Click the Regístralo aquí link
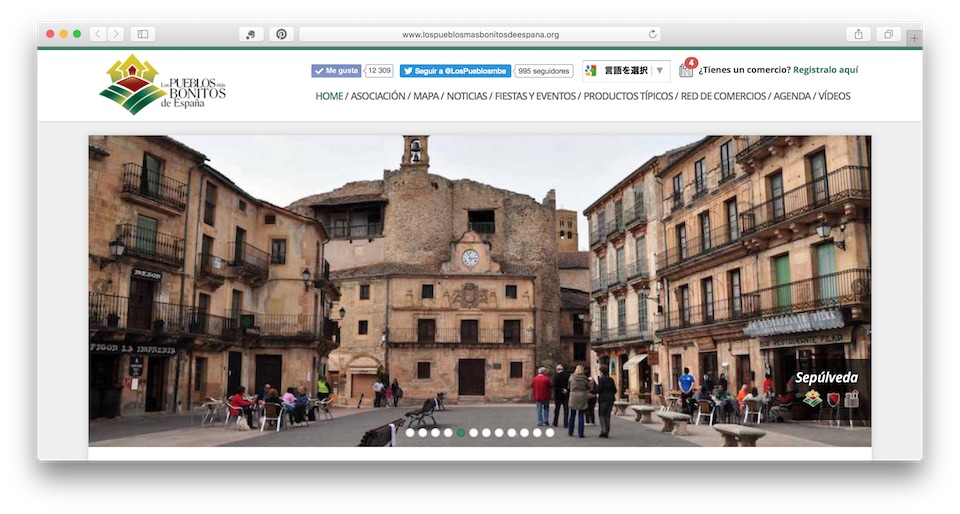Viewport: 960px width, 514px height. click(x=825, y=70)
